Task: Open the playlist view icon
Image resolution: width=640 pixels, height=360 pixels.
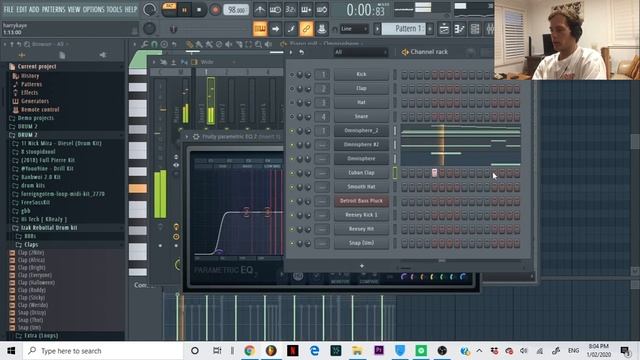Action: click(x=444, y=29)
